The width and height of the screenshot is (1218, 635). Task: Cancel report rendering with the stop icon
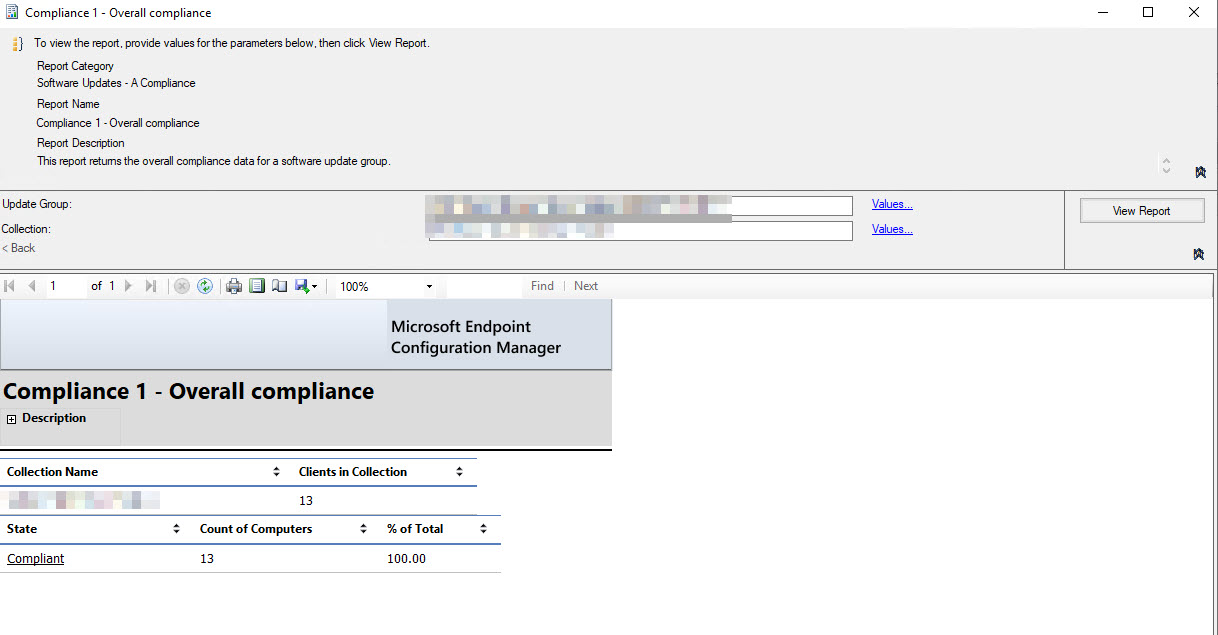click(x=182, y=286)
